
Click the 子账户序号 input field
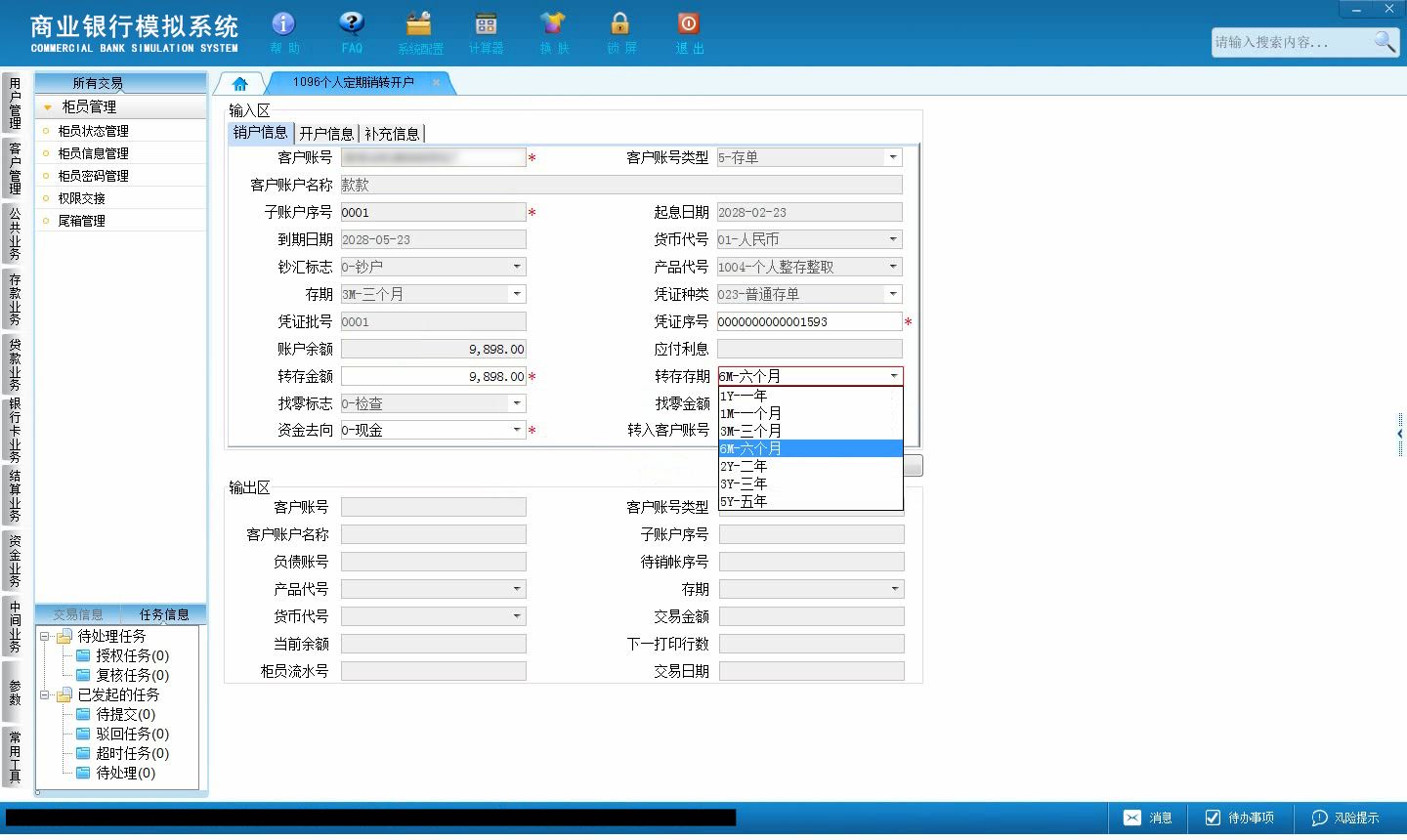(x=434, y=212)
